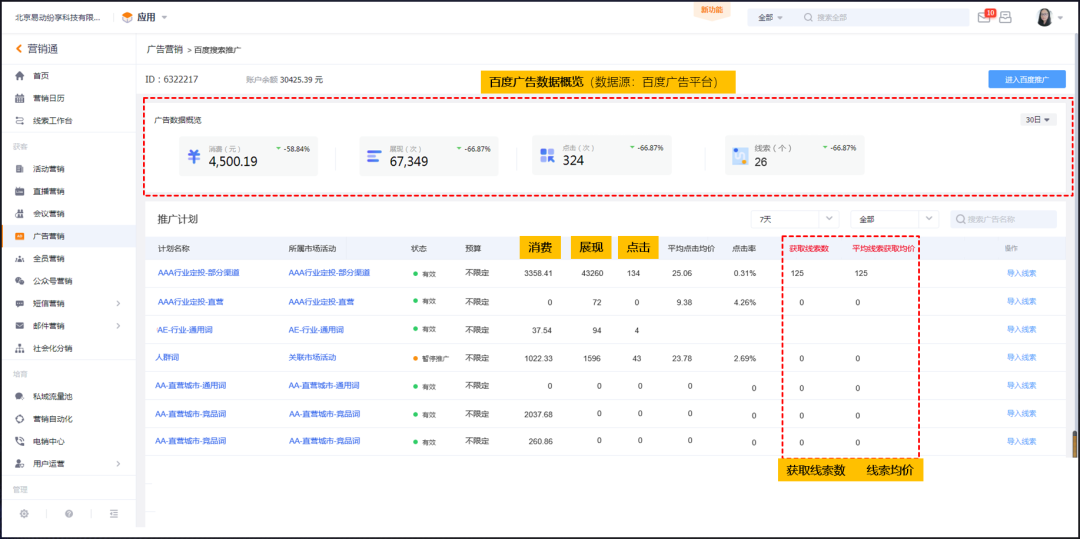
Task: Click account ID: 6322217 text
Action: tap(172, 79)
